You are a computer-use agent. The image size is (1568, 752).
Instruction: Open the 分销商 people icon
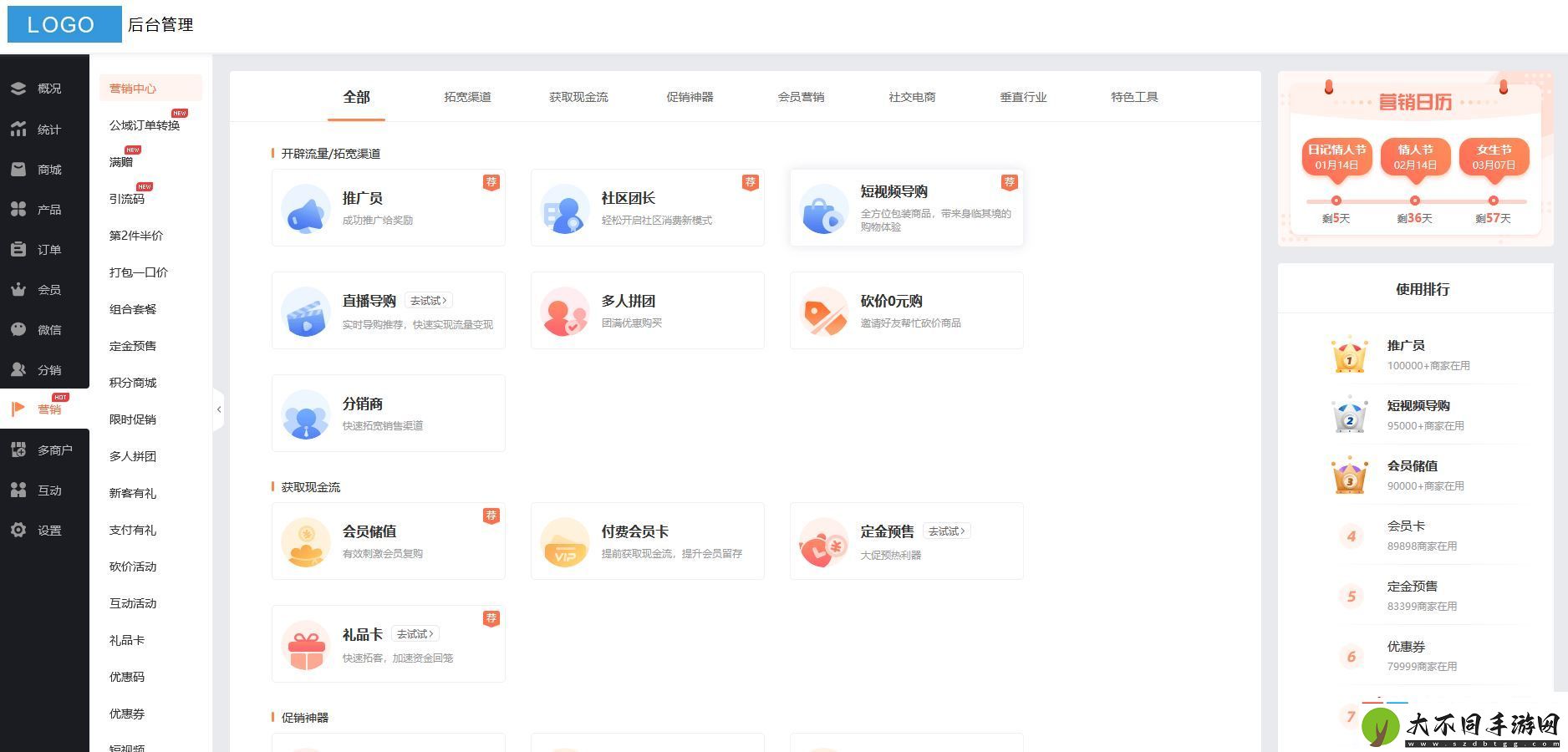click(306, 414)
